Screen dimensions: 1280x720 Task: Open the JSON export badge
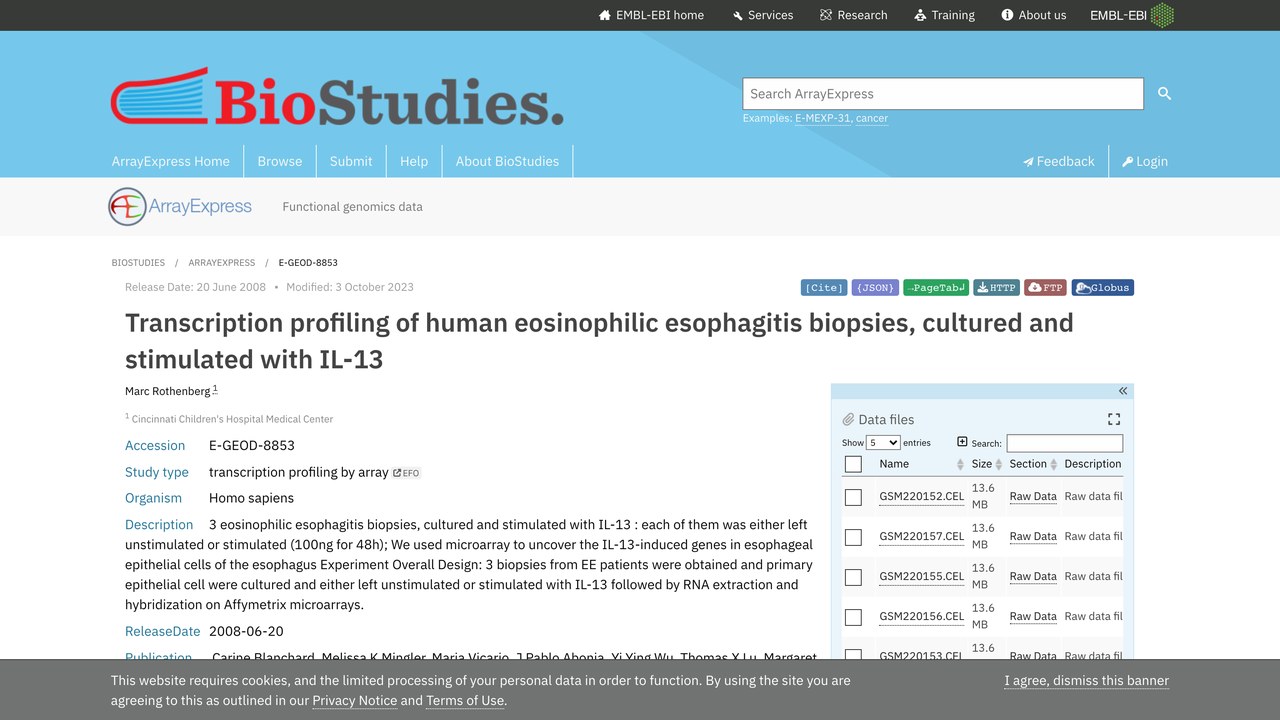[875, 288]
